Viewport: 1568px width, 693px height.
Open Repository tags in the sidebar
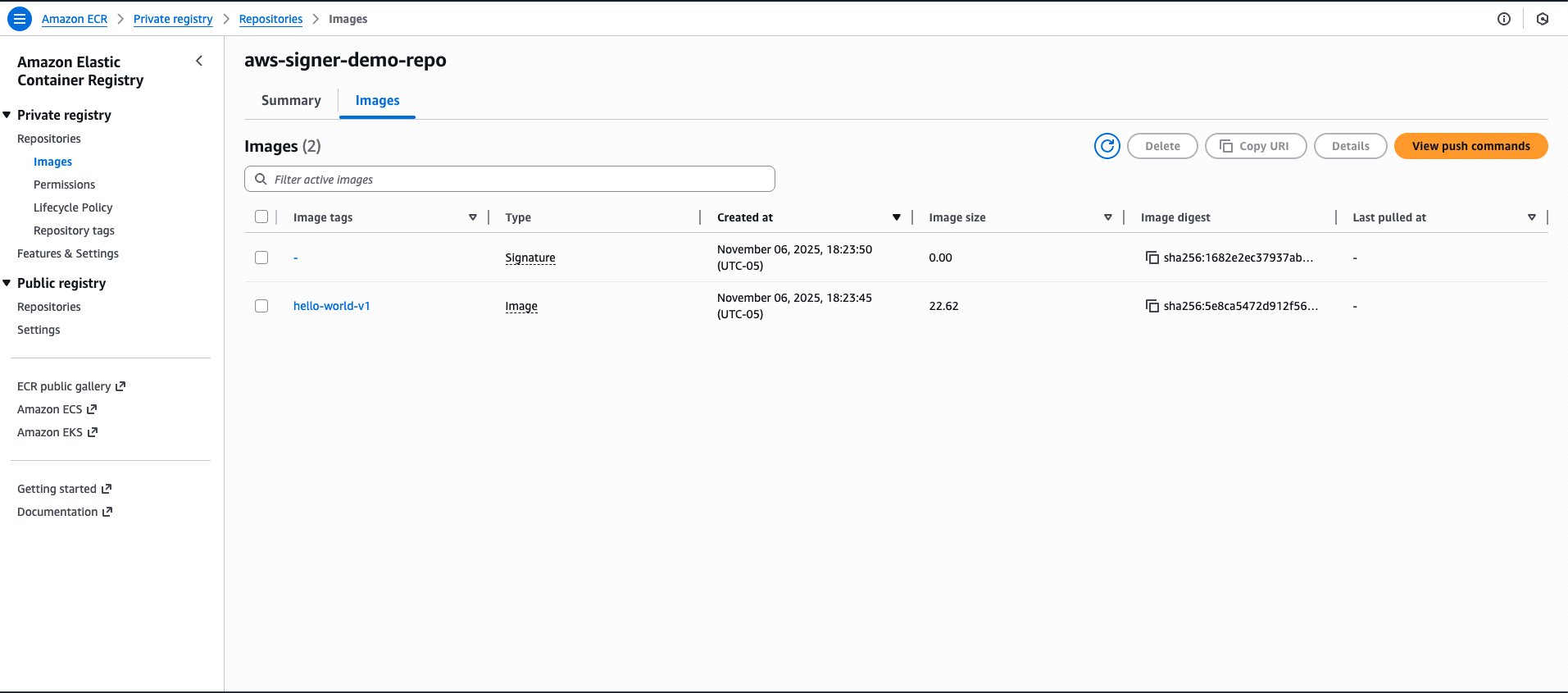click(74, 230)
